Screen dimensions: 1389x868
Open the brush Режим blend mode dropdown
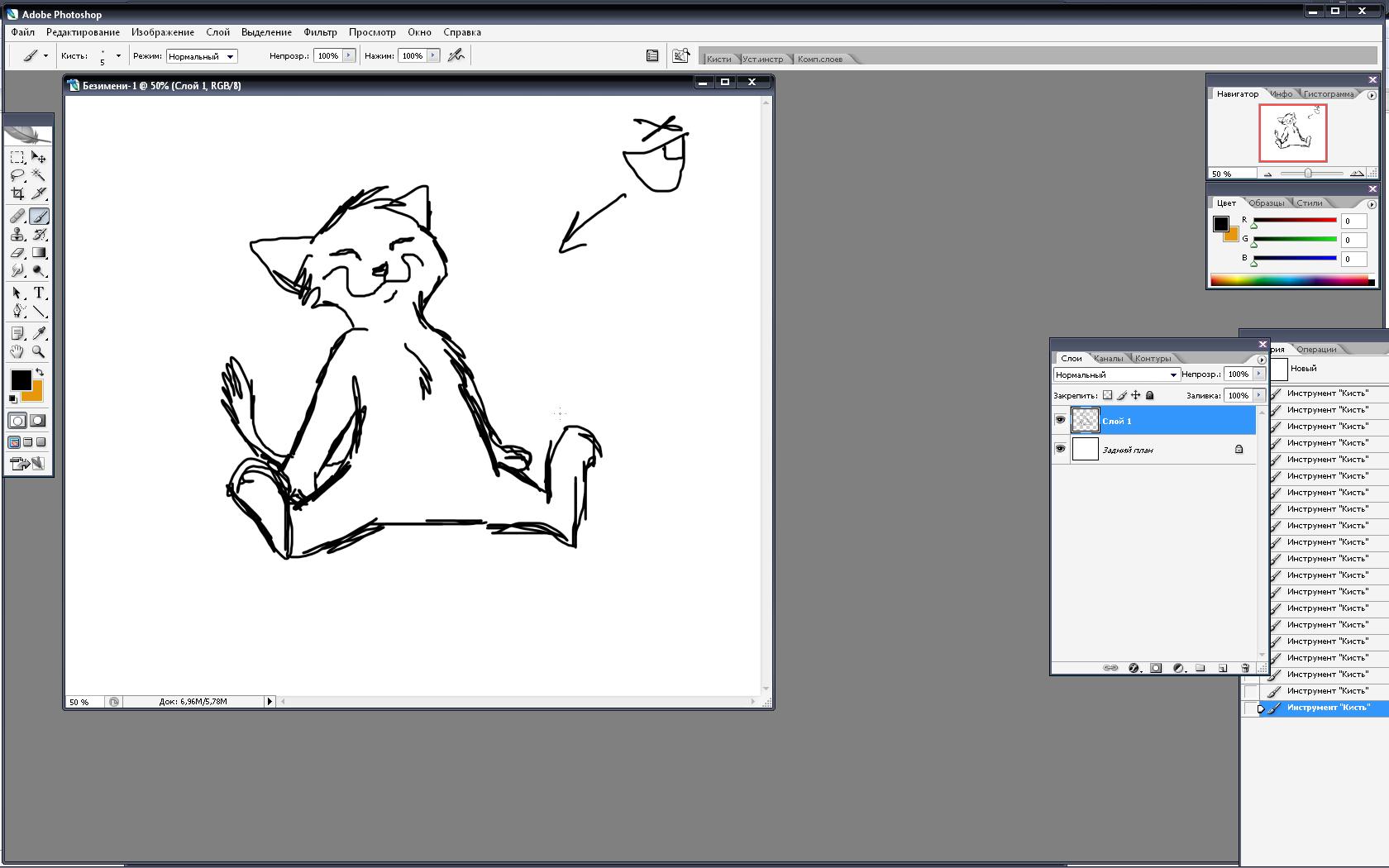click(x=202, y=56)
